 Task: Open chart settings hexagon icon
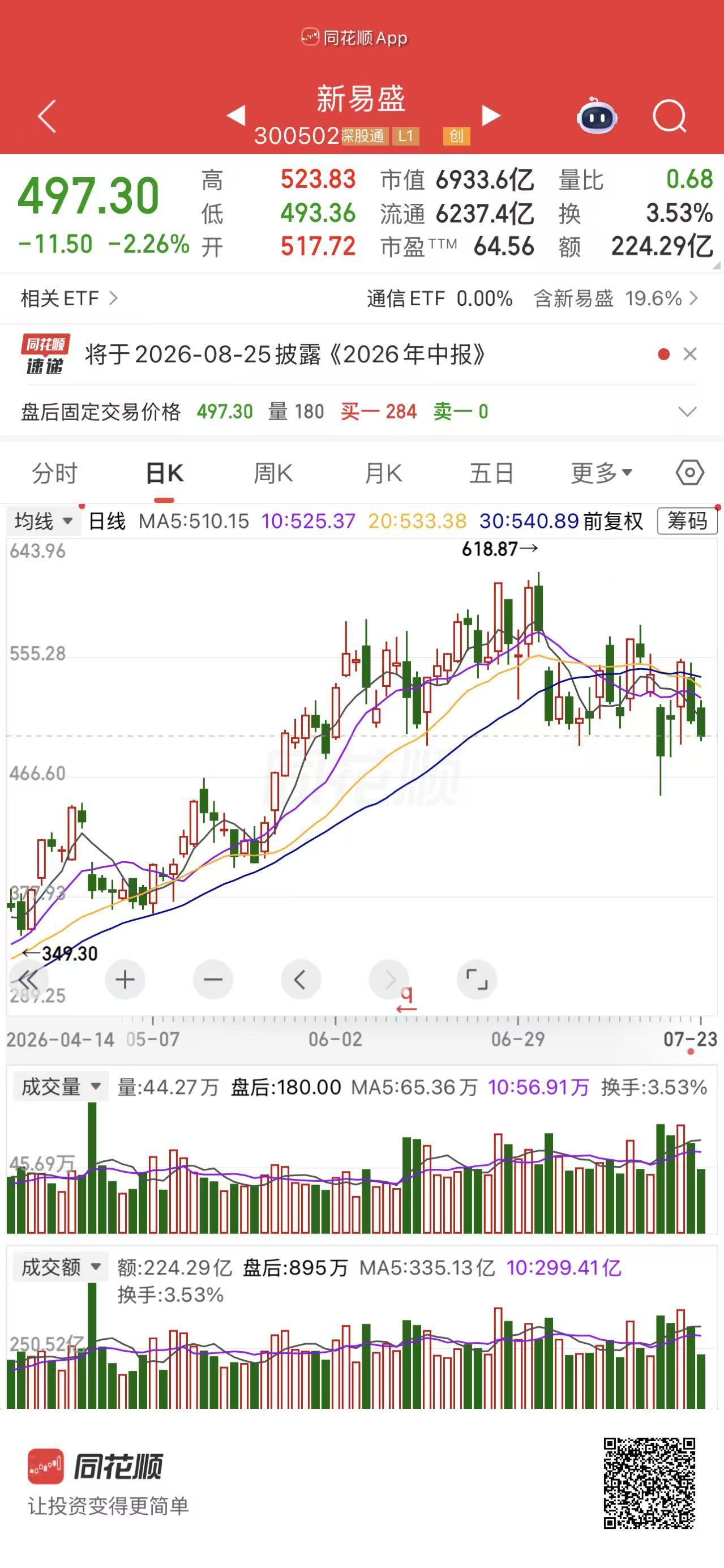pyautogui.click(x=690, y=472)
